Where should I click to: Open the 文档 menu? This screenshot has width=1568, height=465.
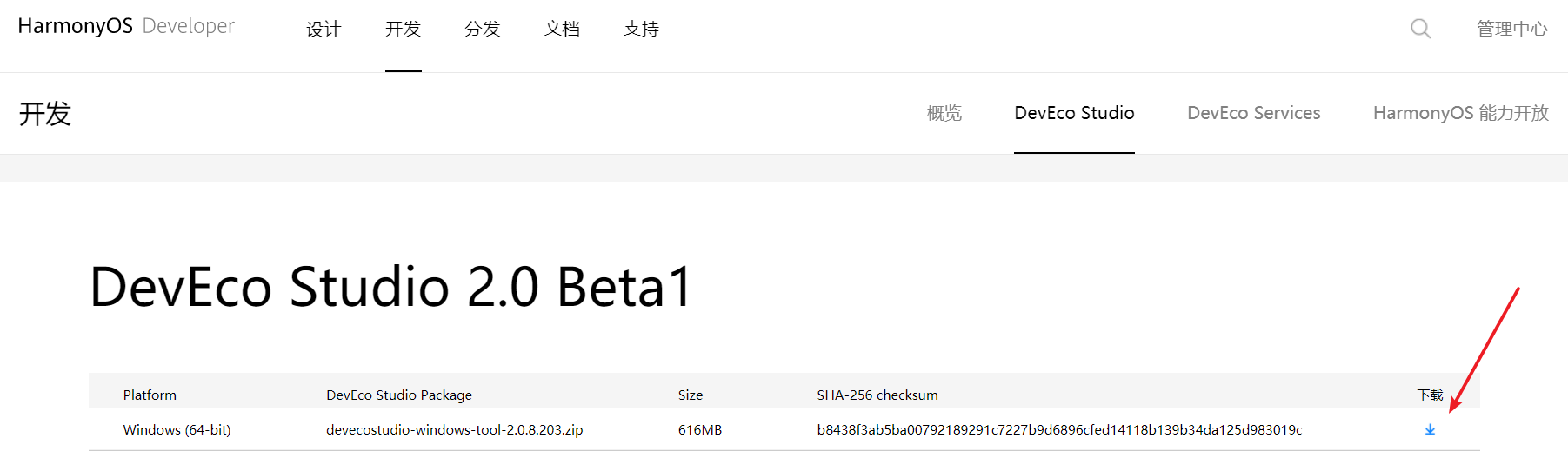click(x=562, y=29)
